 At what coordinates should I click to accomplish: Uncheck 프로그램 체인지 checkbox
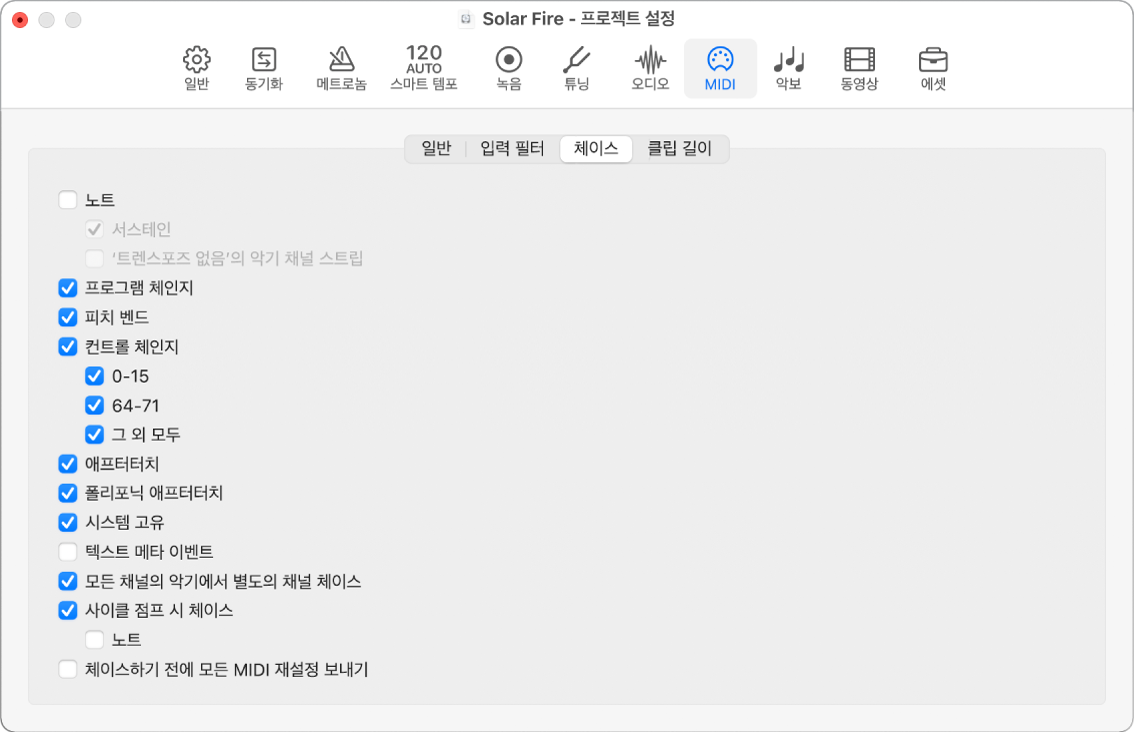point(68,288)
